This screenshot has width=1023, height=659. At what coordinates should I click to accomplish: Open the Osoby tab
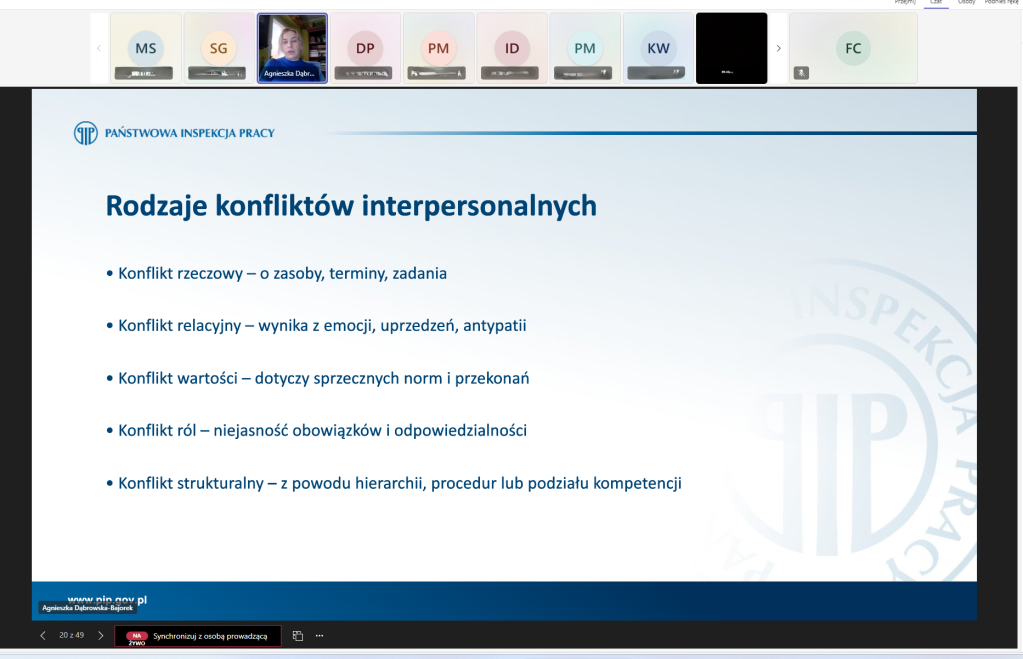click(x=966, y=3)
